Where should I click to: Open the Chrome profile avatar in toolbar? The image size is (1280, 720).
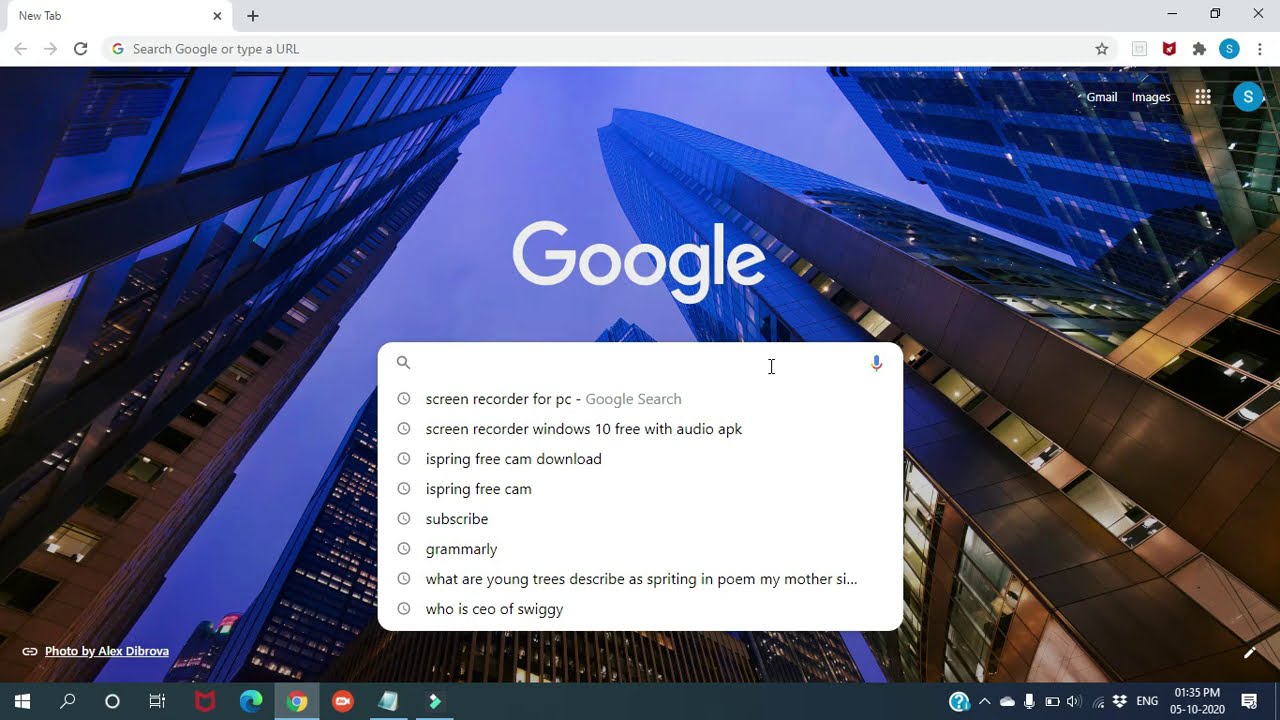pos(1229,49)
